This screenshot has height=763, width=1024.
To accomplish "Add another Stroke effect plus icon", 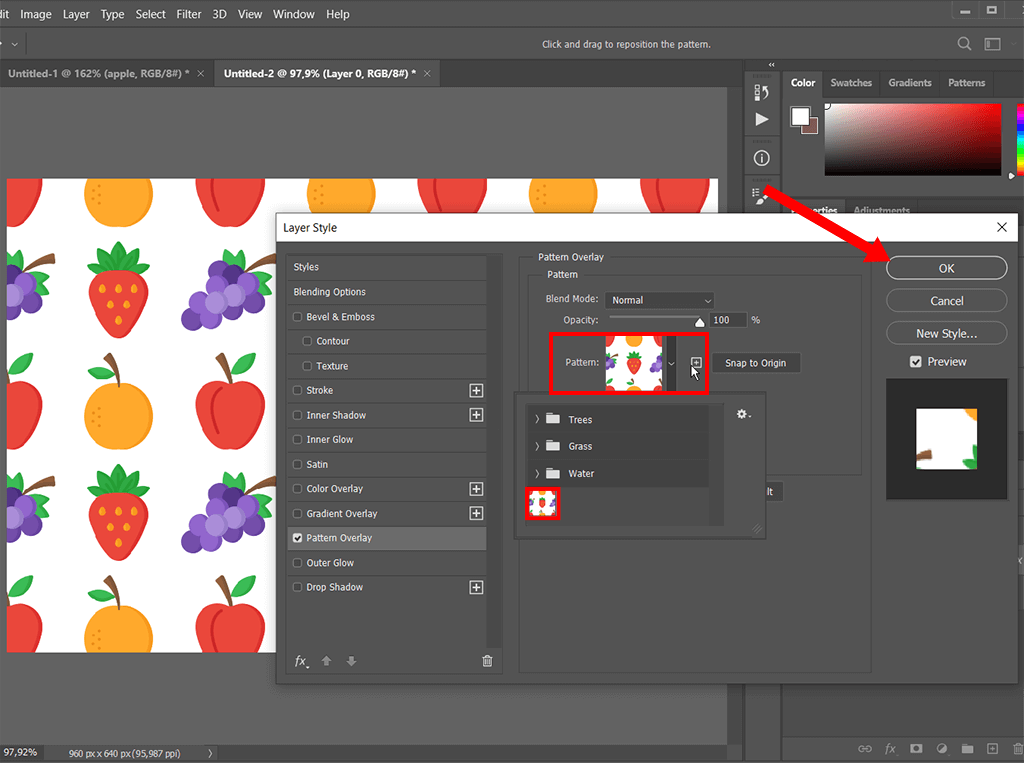I will pyautogui.click(x=476, y=391).
